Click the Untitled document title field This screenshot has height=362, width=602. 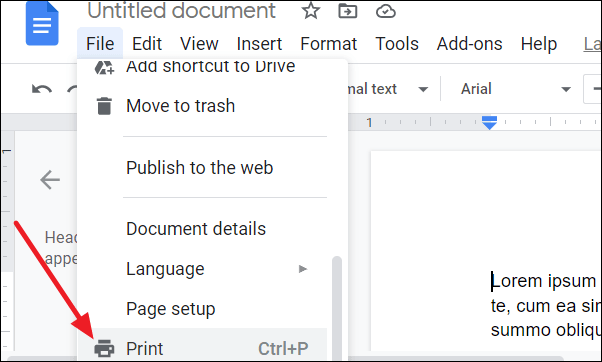tap(182, 11)
